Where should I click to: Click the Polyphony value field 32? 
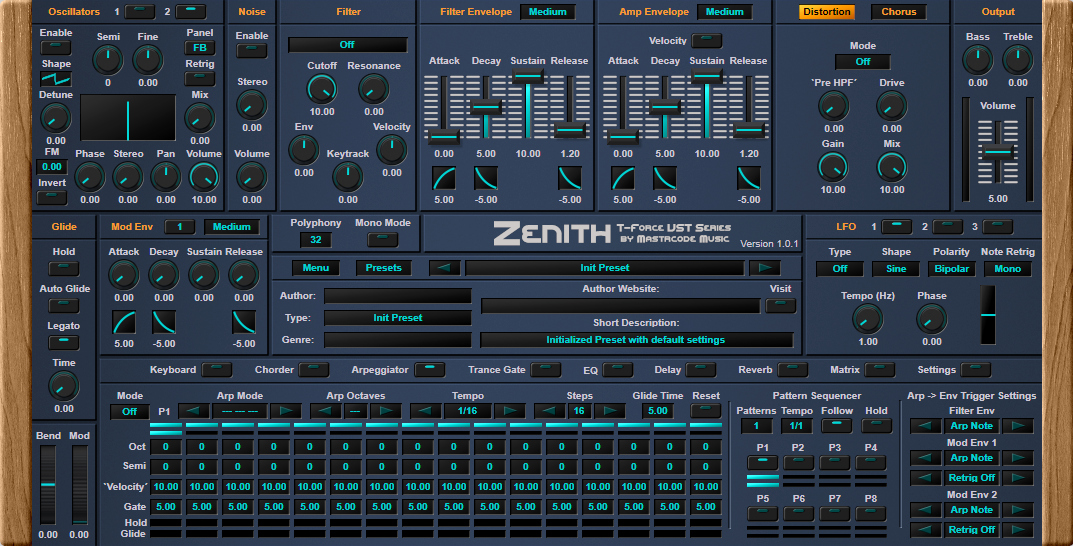click(x=315, y=239)
